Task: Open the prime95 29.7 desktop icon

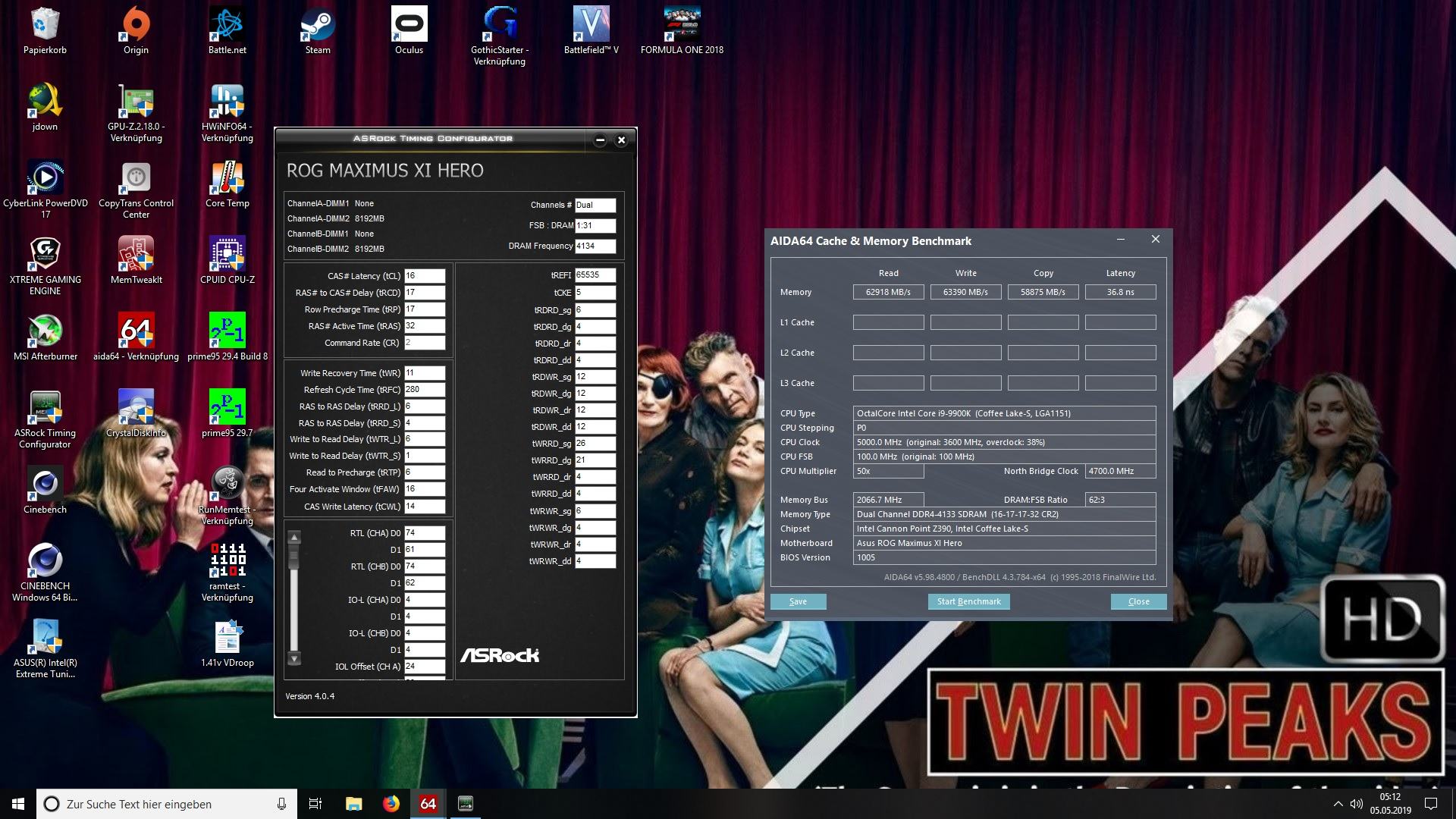Action: [227, 414]
